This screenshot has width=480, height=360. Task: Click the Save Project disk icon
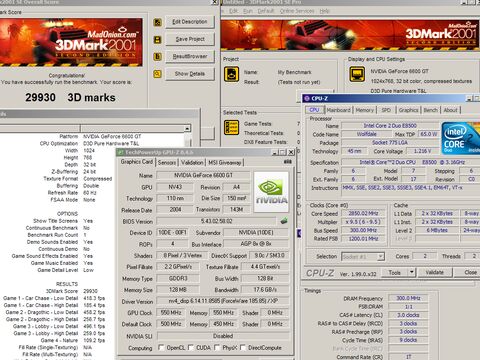point(157,40)
